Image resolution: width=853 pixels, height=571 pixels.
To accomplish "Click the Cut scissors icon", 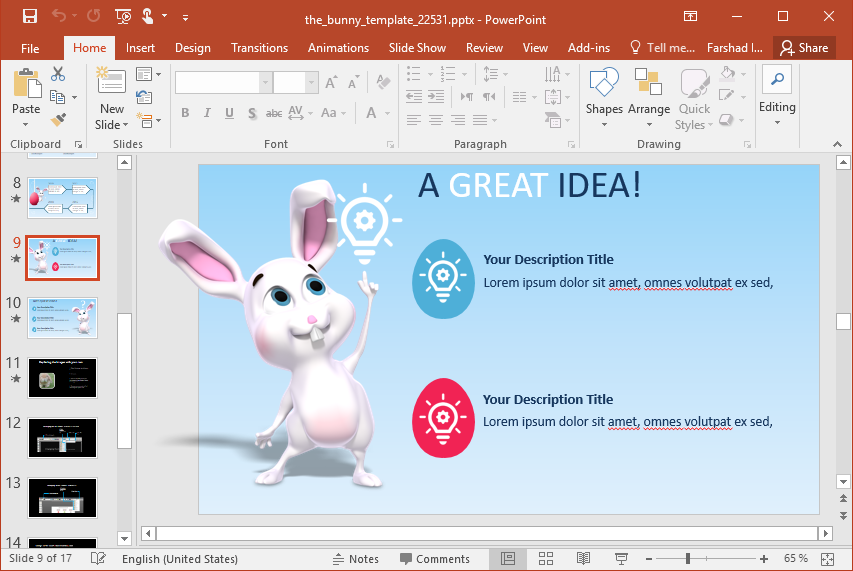I will (58, 74).
